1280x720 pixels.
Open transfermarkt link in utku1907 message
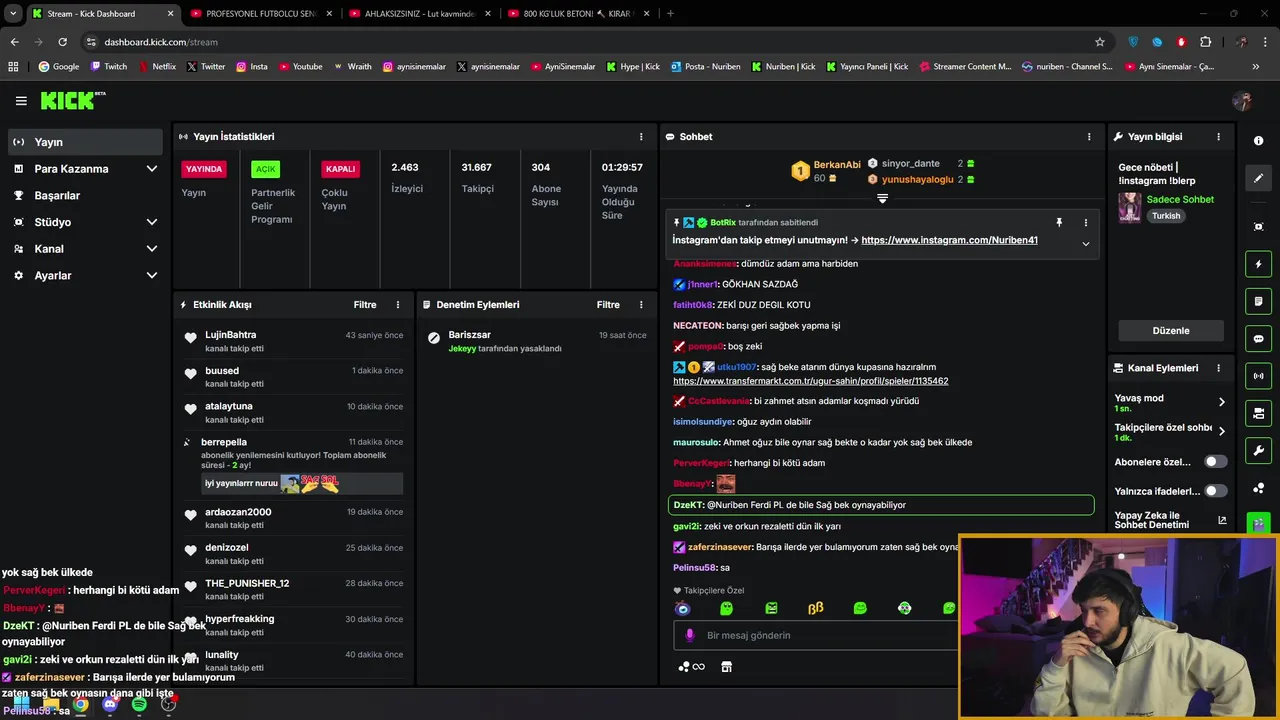tap(811, 381)
